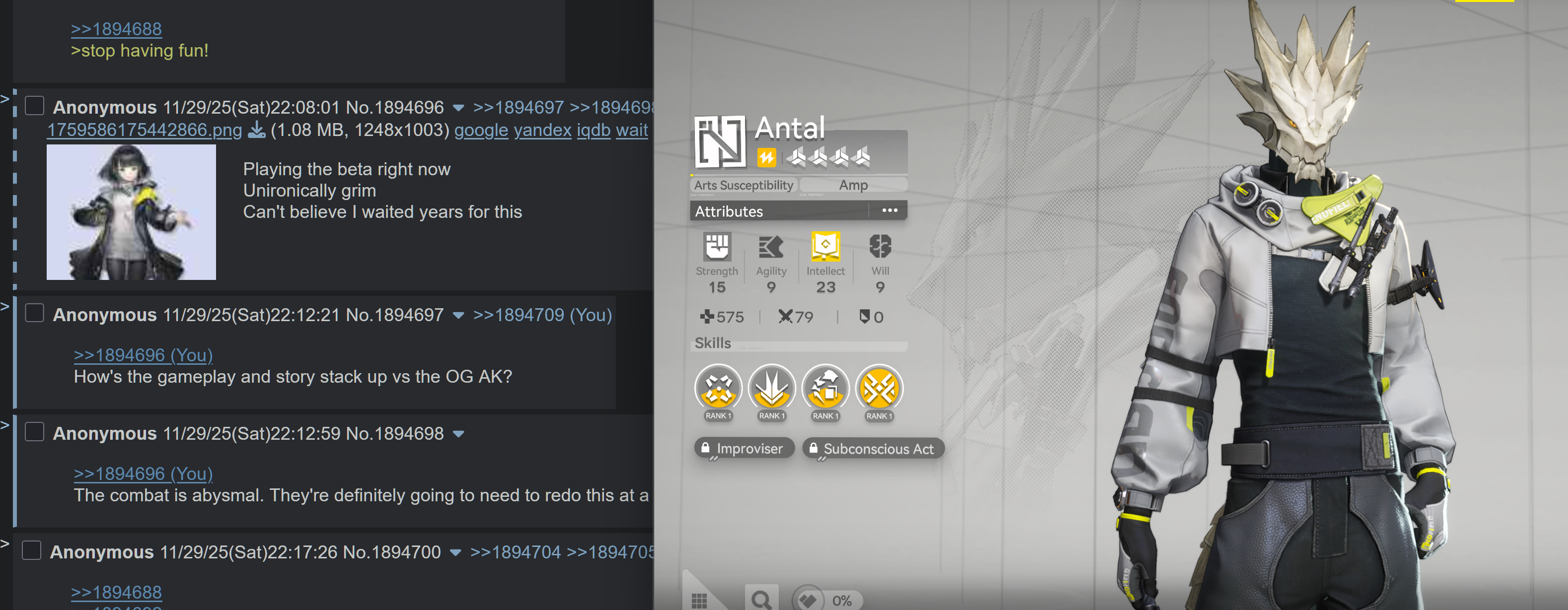Click the first skill icon at Rank 1
The height and width of the screenshot is (610, 1568).
click(718, 388)
